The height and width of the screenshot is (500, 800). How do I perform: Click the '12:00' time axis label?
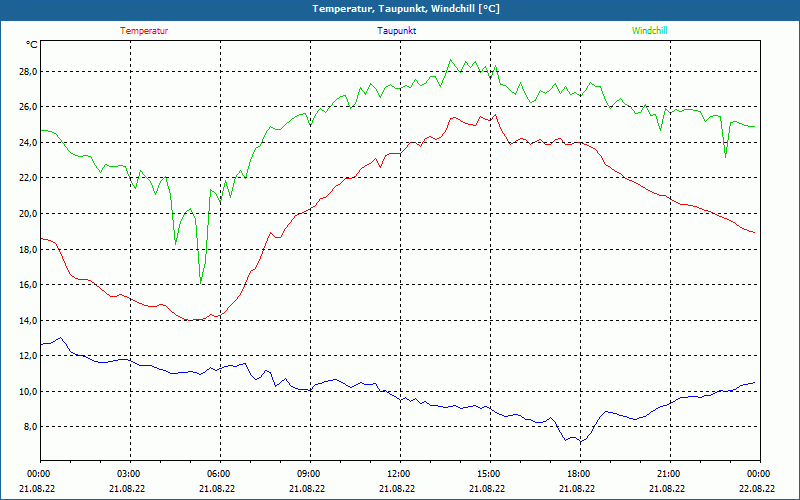397,474
